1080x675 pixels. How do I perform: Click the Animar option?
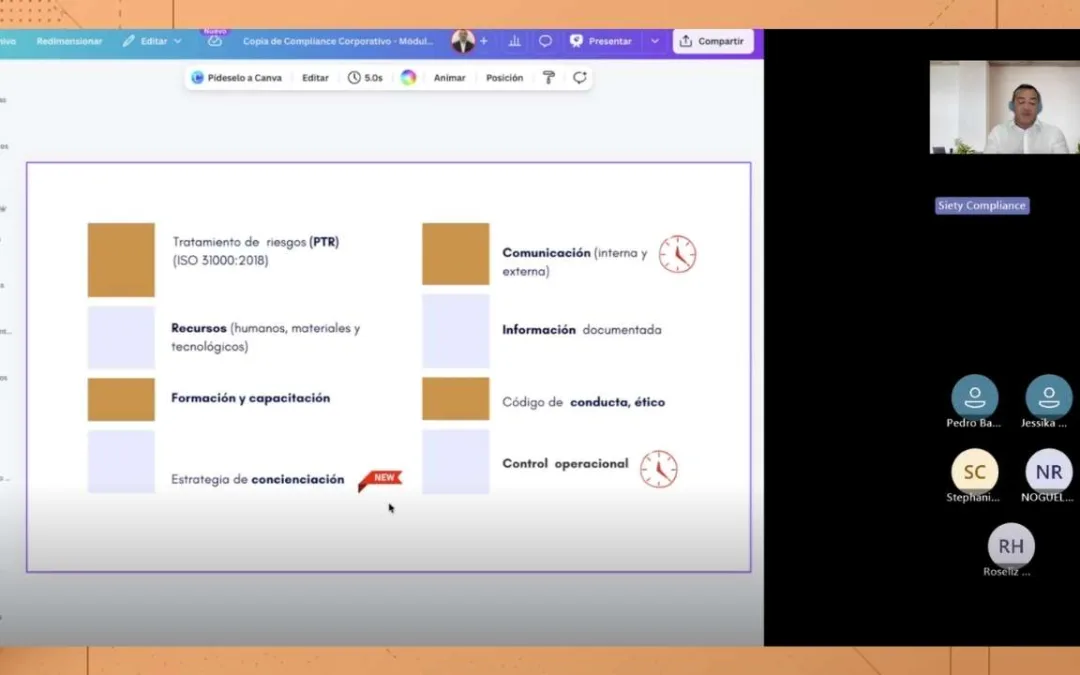click(450, 78)
